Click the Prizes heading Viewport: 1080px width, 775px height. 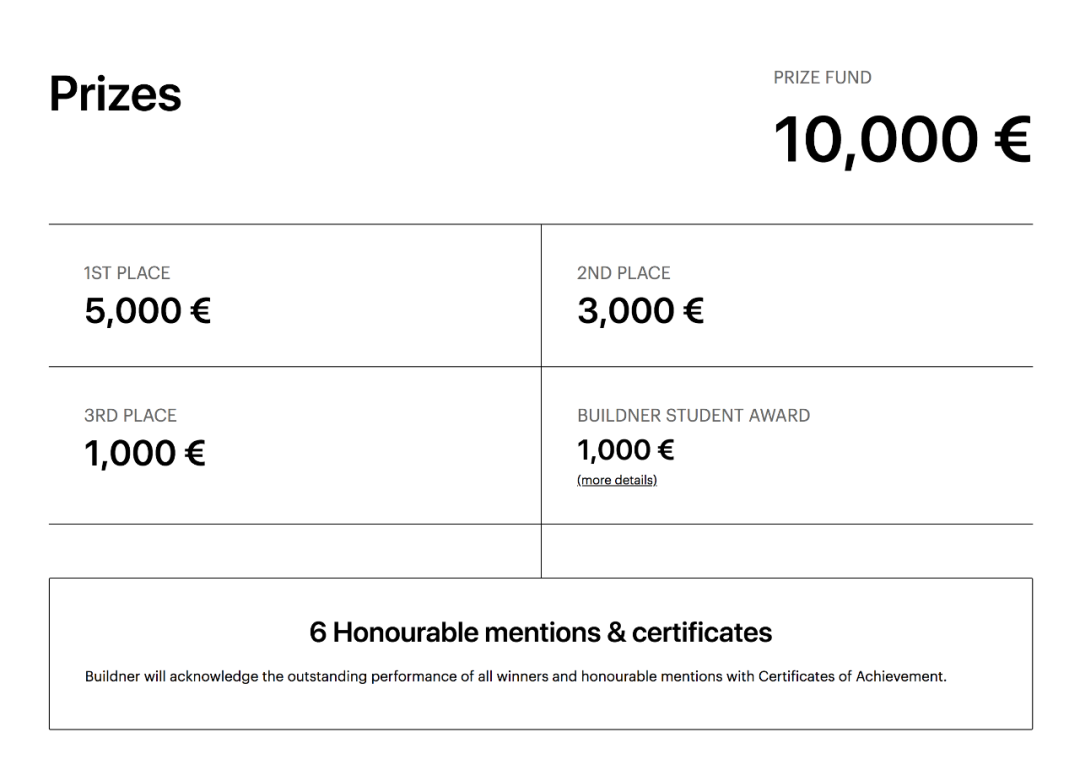point(115,95)
